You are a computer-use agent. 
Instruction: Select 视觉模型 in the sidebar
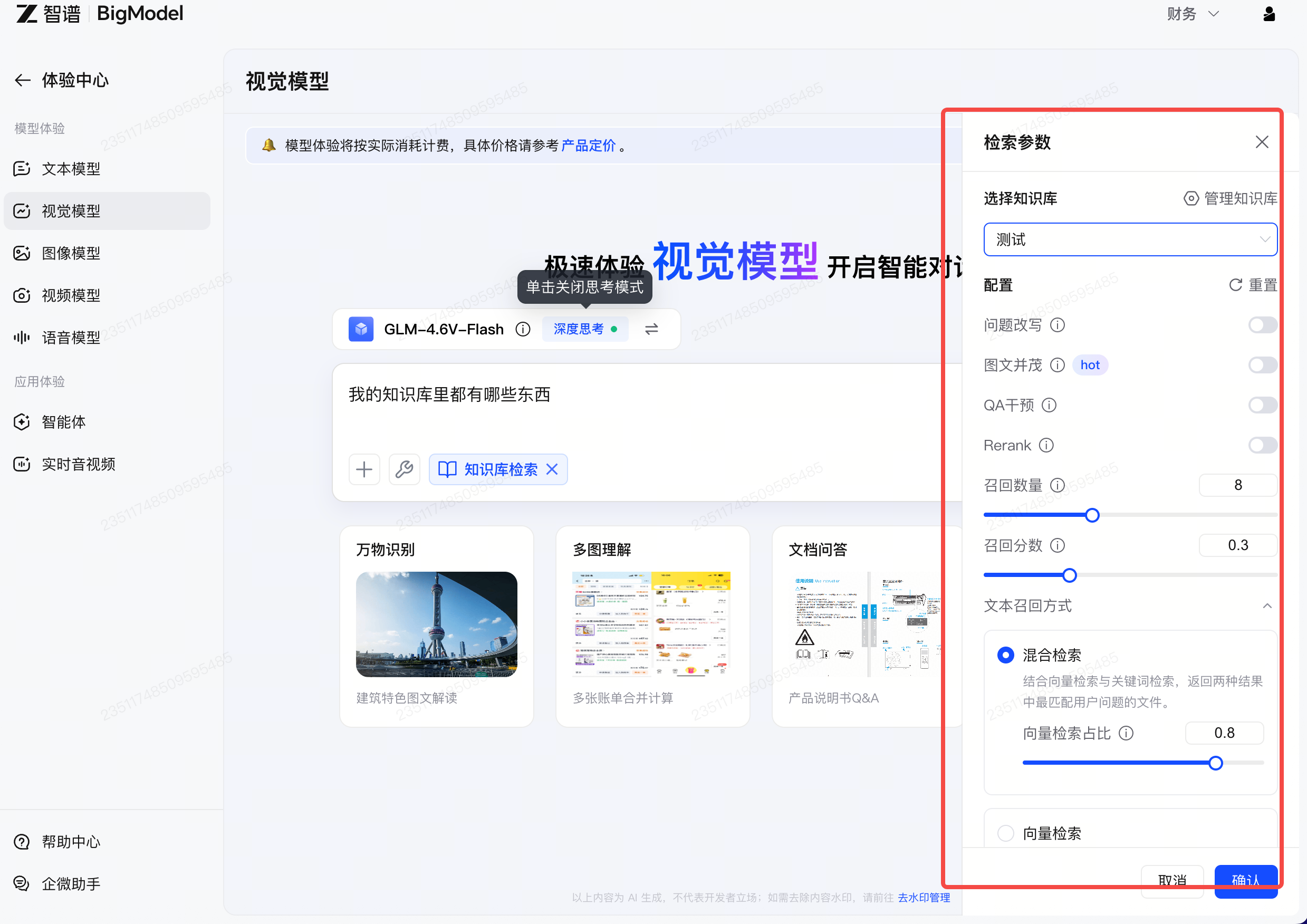(x=107, y=211)
